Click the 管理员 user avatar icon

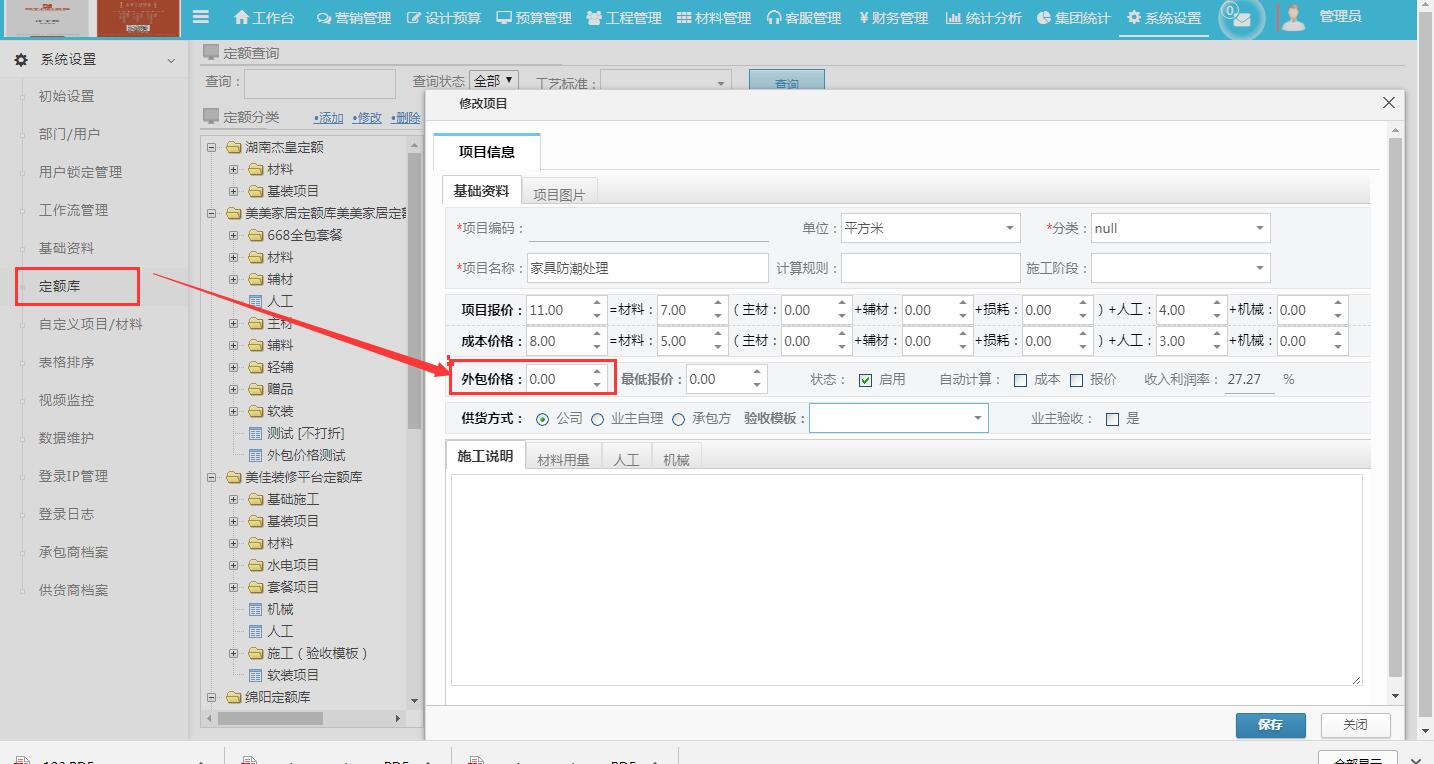pos(1292,17)
